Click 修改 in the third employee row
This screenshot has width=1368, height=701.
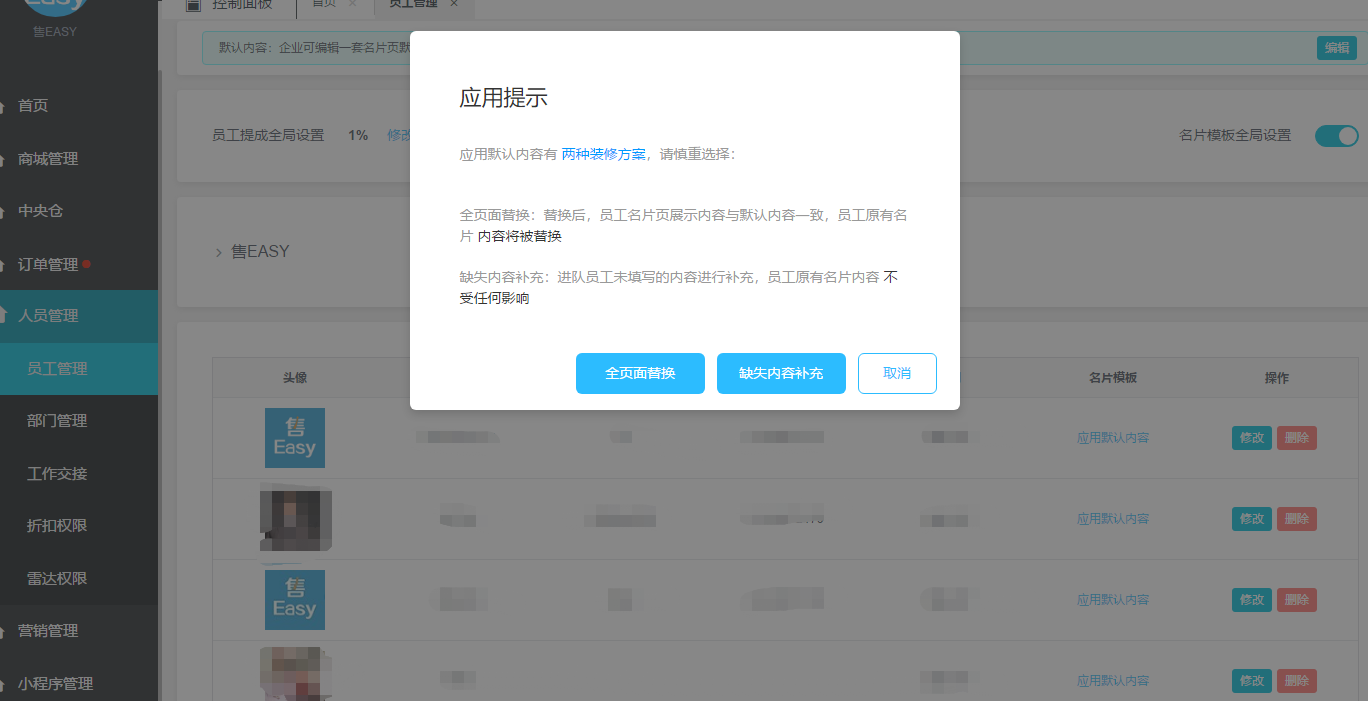pos(1252,600)
